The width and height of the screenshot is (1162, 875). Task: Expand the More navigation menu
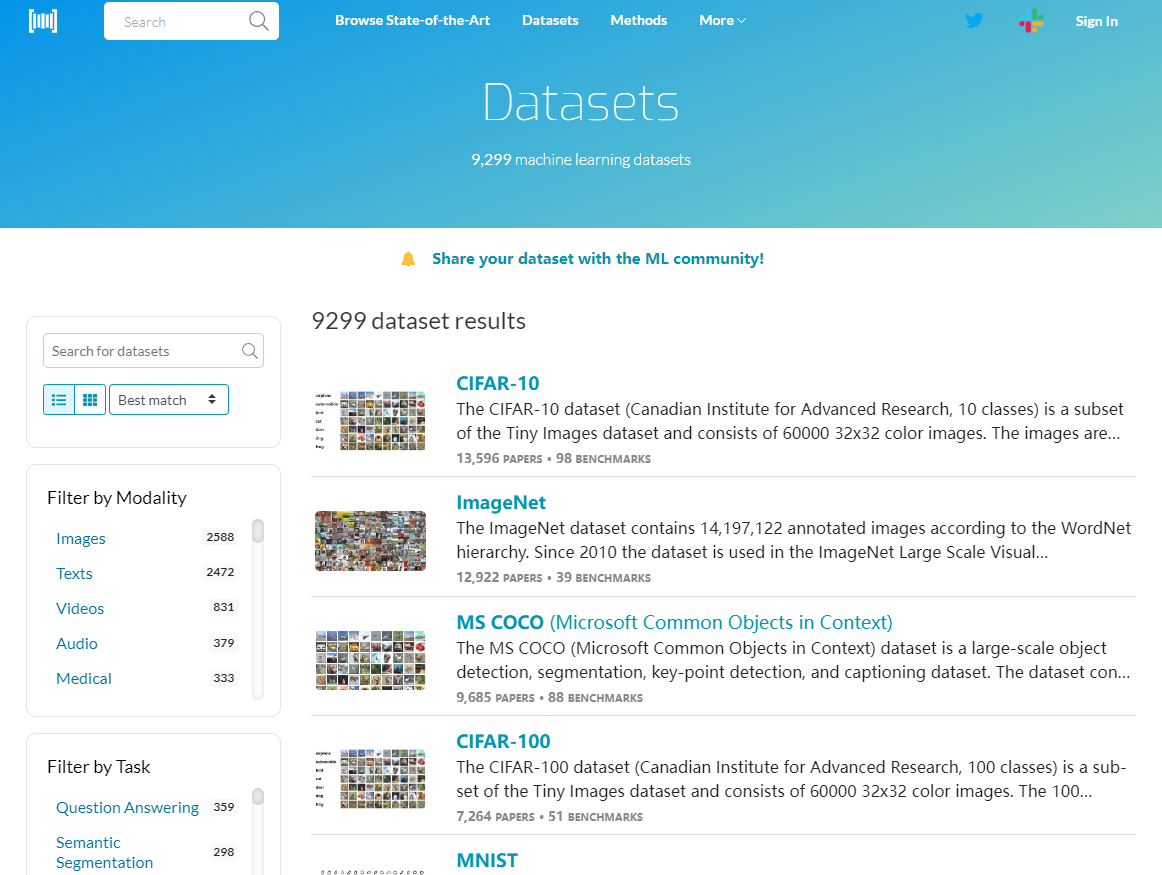(x=721, y=20)
